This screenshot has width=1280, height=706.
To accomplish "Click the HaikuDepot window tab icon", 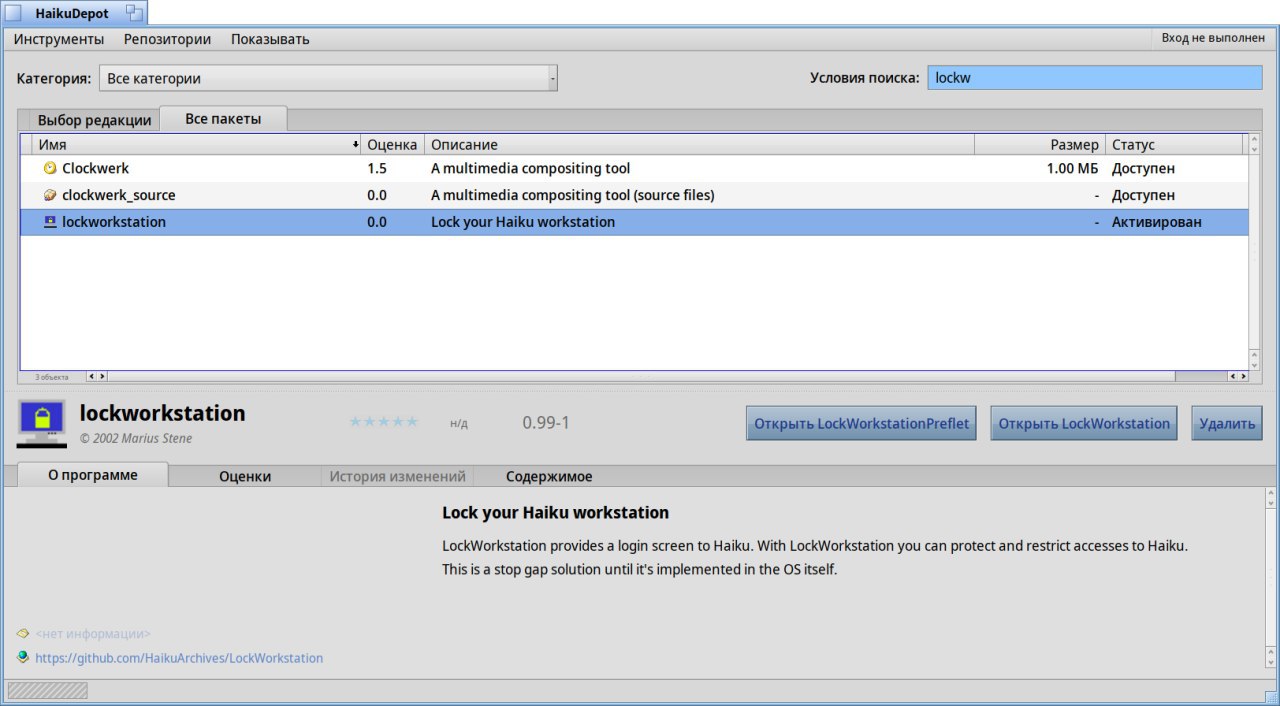I will point(13,13).
